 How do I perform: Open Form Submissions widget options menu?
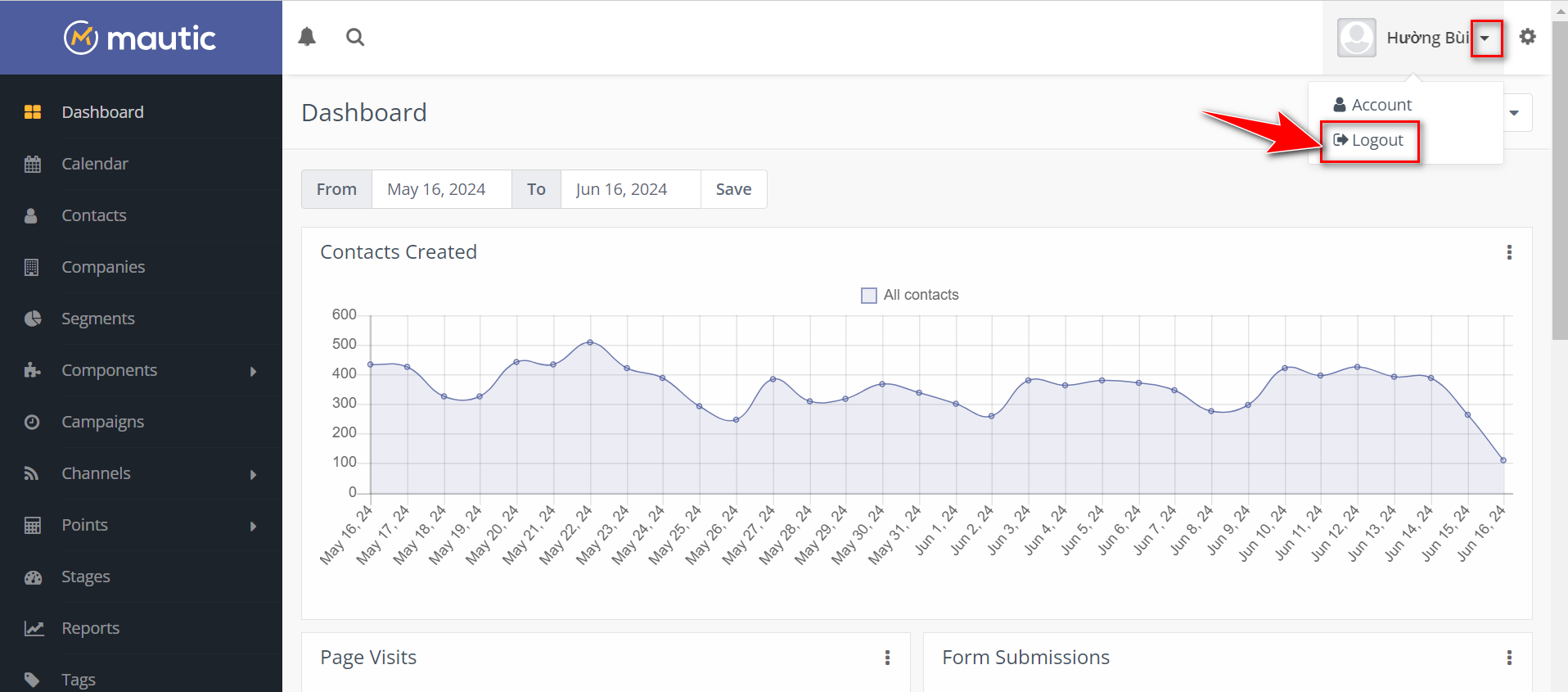coord(1509,658)
